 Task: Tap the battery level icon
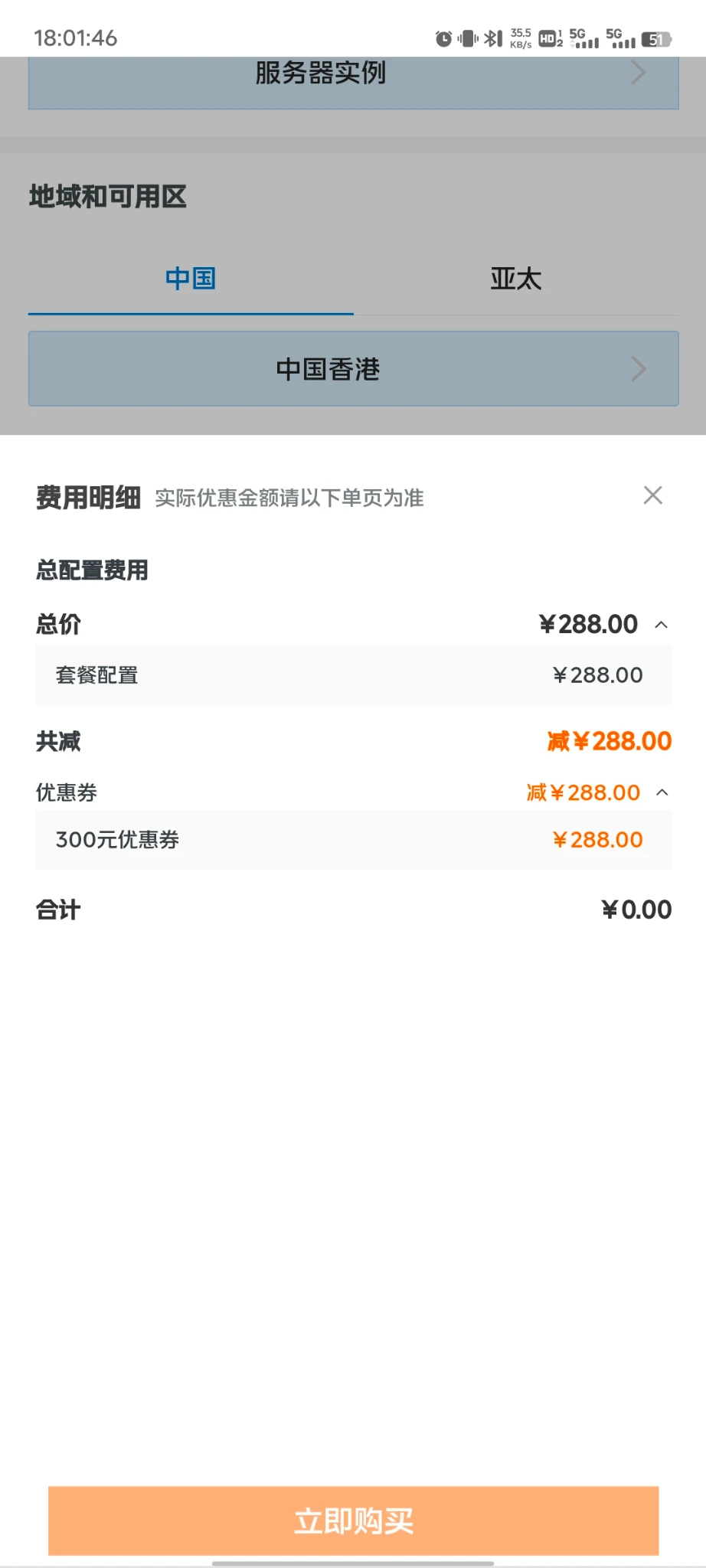656,39
